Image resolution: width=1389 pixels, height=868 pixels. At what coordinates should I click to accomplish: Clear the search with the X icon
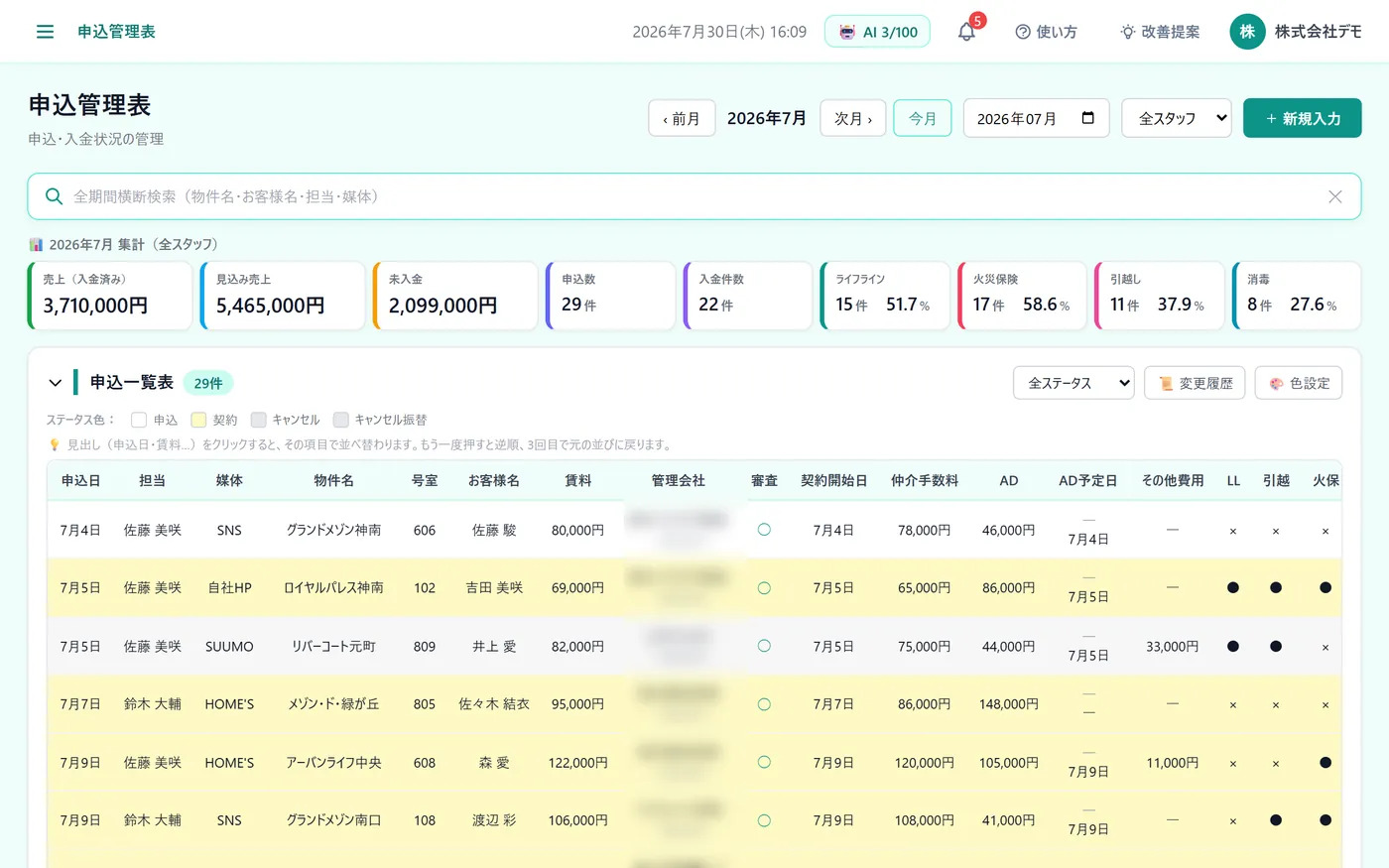click(1335, 196)
